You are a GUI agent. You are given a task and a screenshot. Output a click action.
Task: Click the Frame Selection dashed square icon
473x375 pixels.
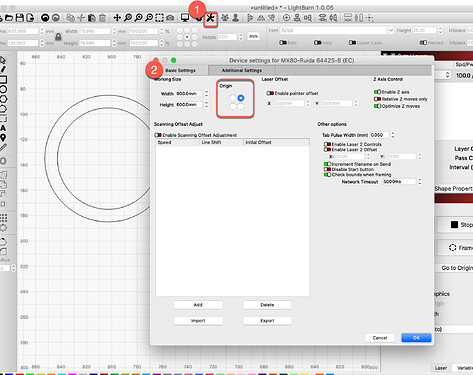[x=160, y=18]
